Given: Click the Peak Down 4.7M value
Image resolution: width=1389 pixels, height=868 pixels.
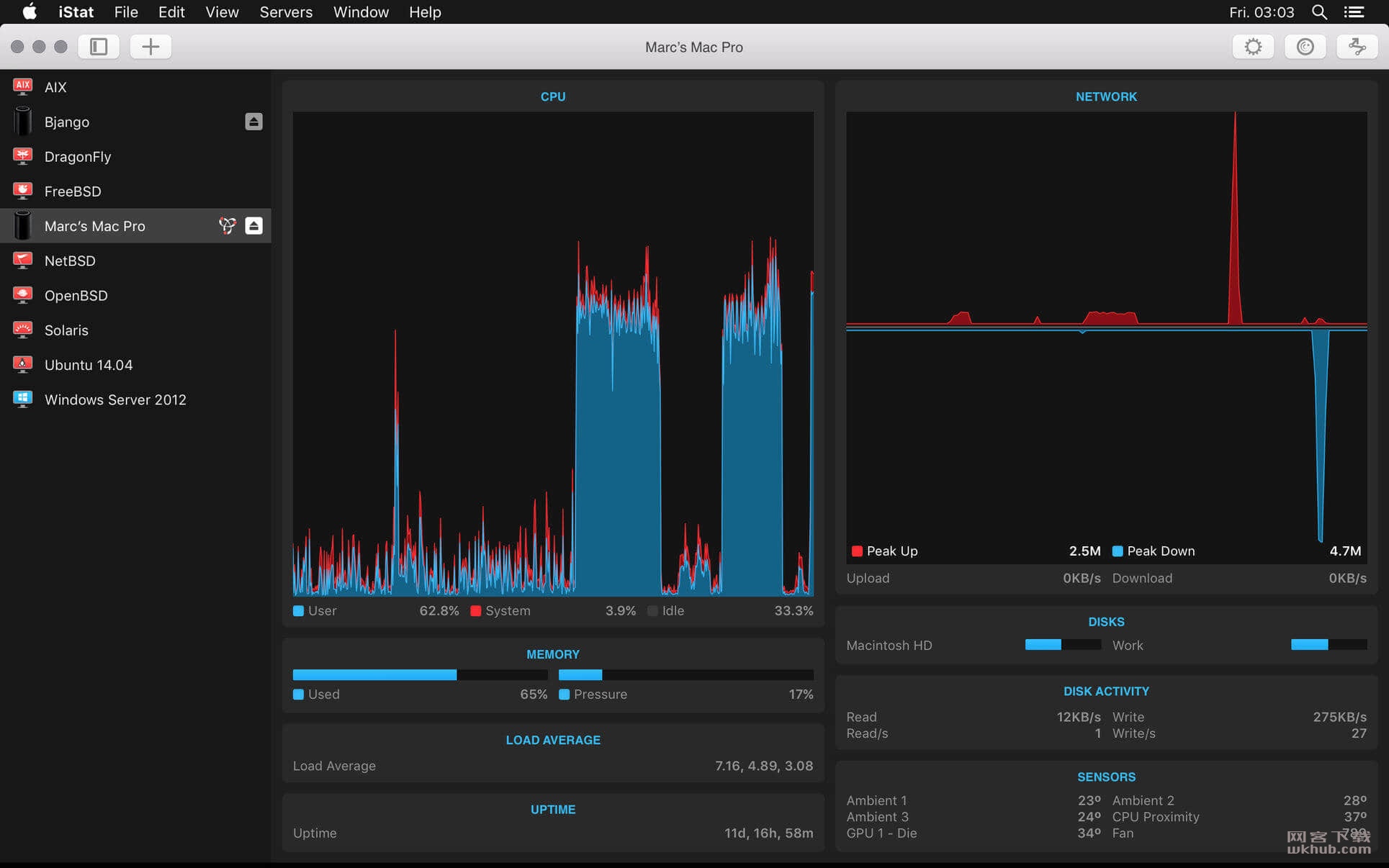Looking at the screenshot, I should tap(1345, 551).
